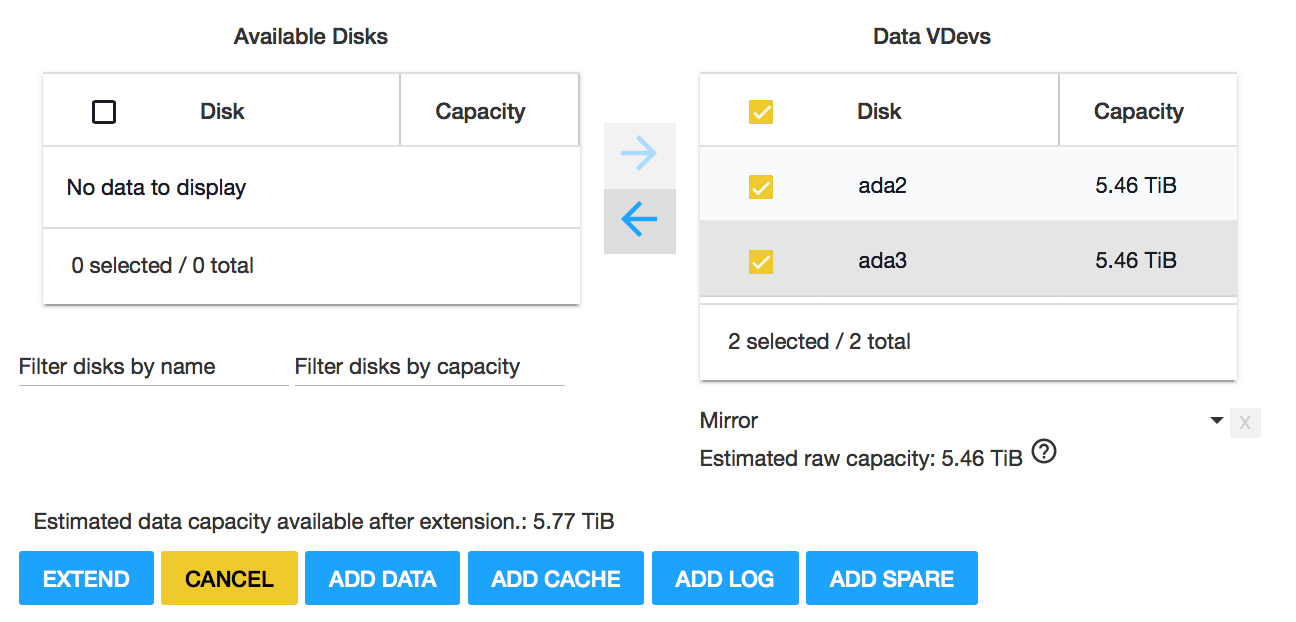Click the left arrow to remove disks
The image size is (1296, 622).
pyautogui.click(x=640, y=221)
